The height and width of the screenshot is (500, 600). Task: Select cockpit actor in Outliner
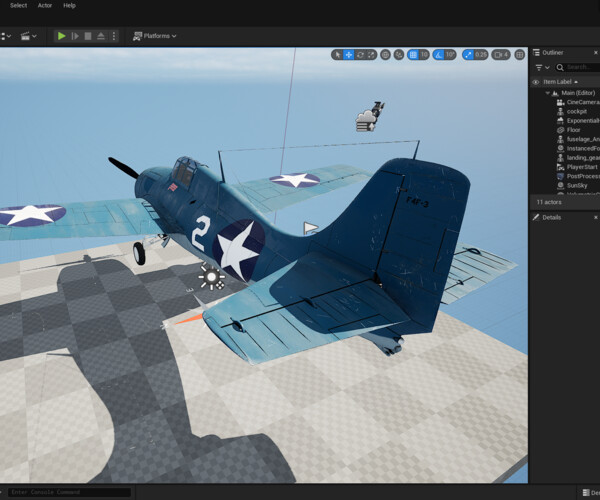pos(578,111)
